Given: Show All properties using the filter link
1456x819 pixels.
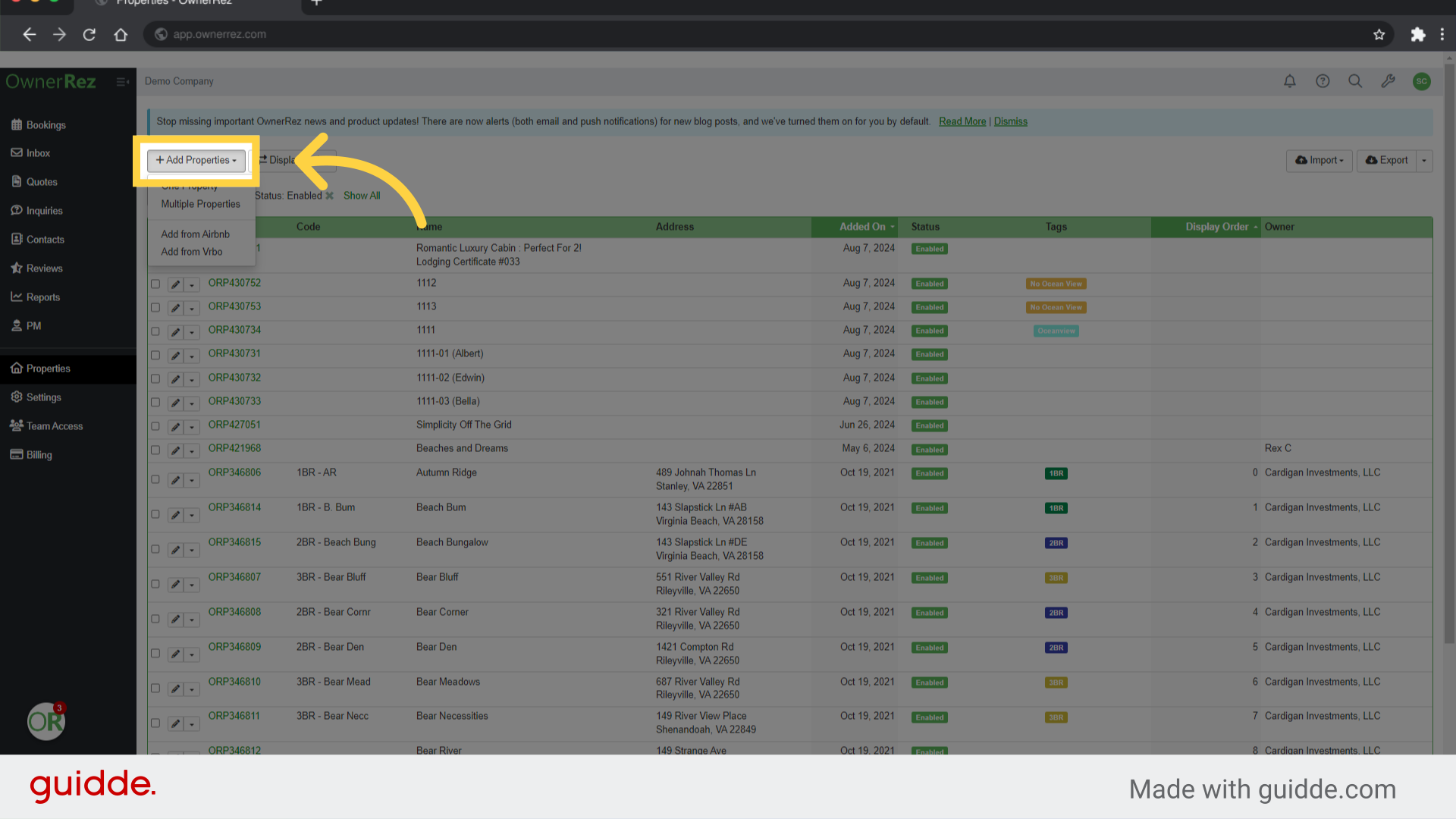Looking at the screenshot, I should click(x=362, y=195).
